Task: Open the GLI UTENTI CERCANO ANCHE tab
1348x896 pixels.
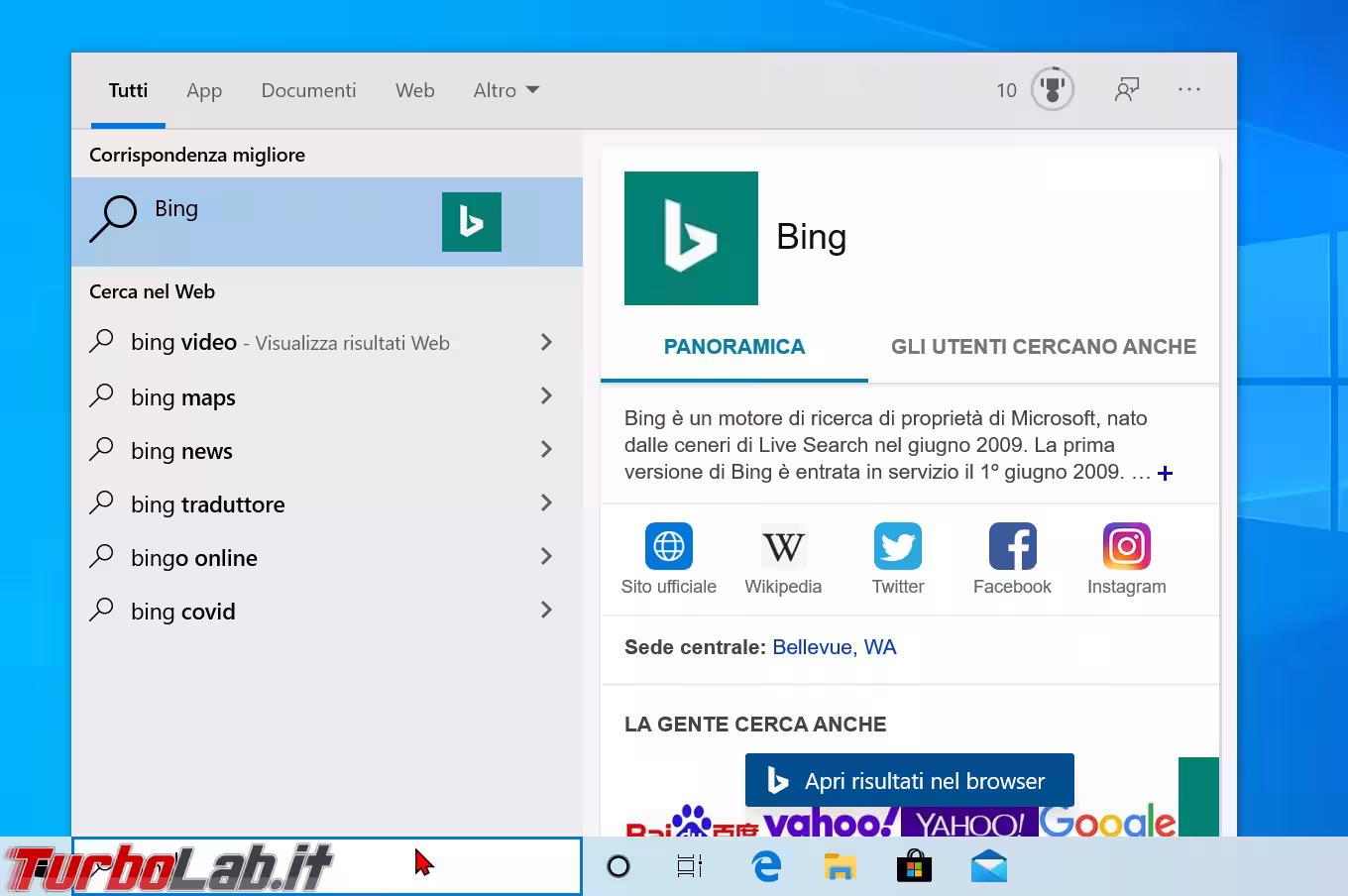Action: 1040,347
